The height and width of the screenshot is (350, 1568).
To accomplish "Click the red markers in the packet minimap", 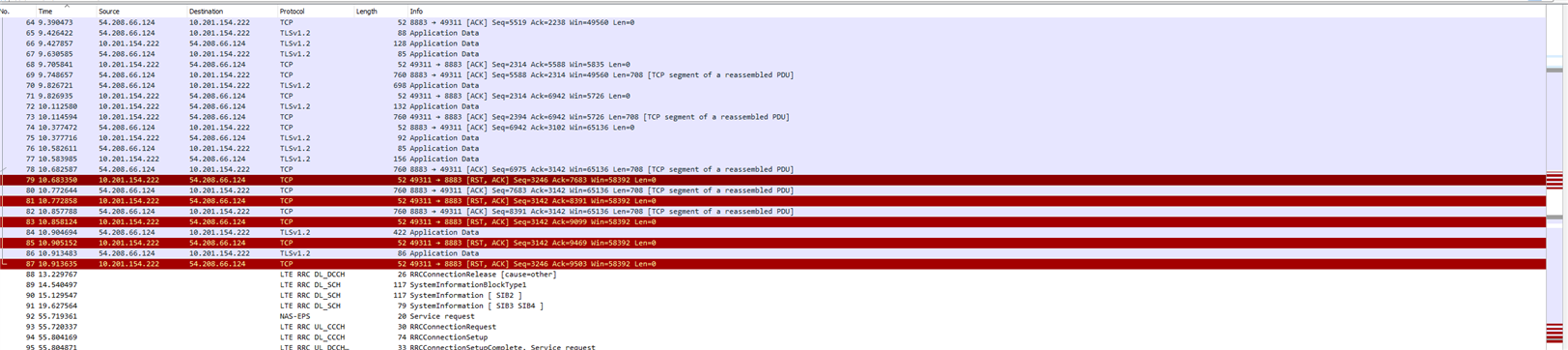I will pyautogui.click(x=1554, y=182).
